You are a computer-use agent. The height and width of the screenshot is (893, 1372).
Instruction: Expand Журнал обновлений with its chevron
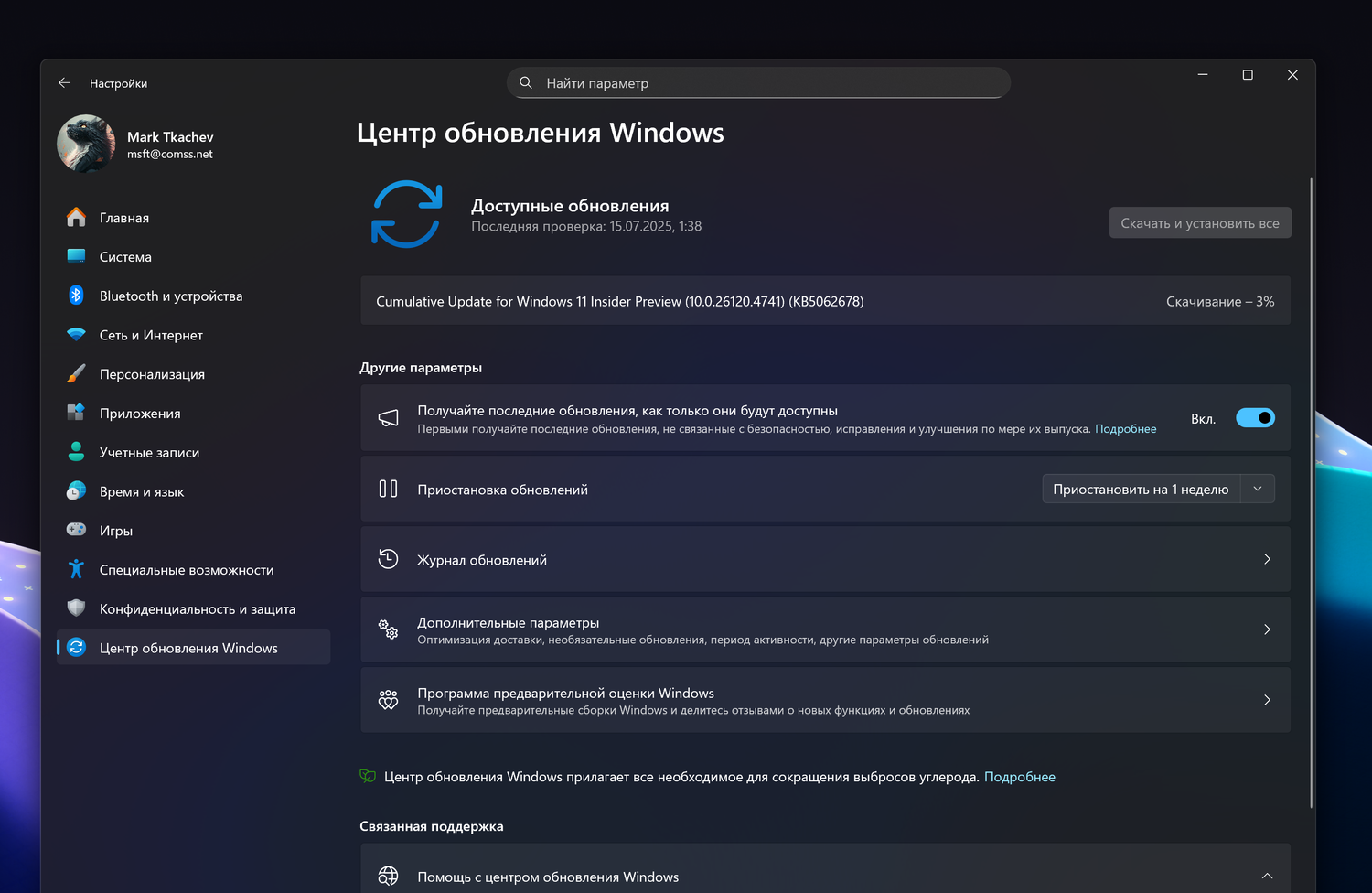coord(1267,559)
